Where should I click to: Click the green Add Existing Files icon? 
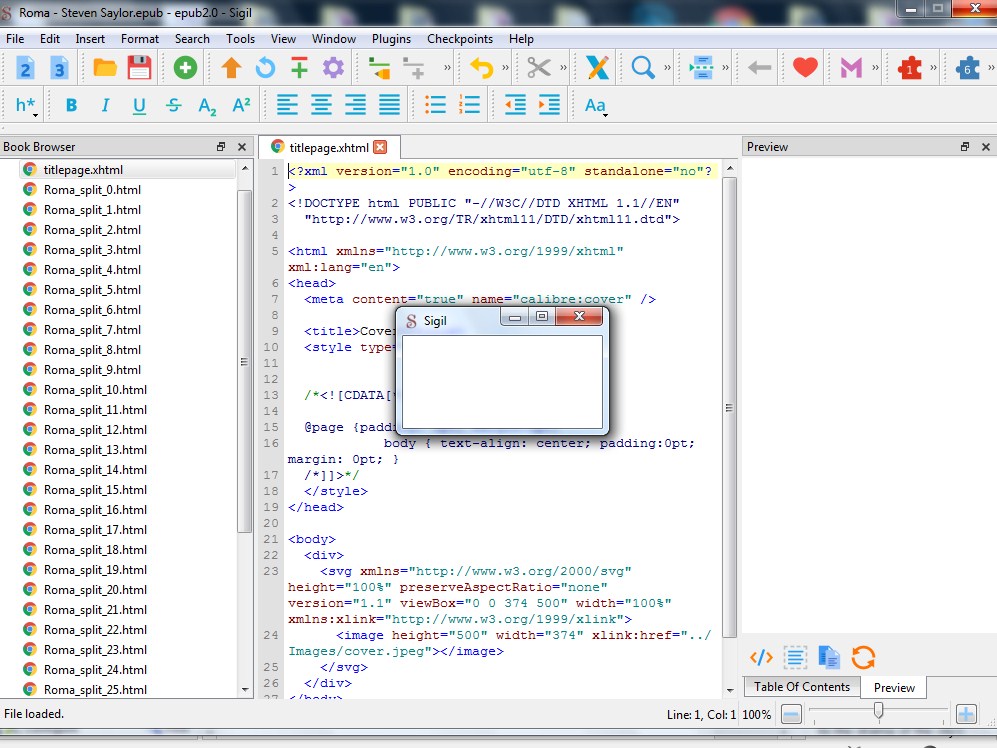pyautogui.click(x=185, y=68)
